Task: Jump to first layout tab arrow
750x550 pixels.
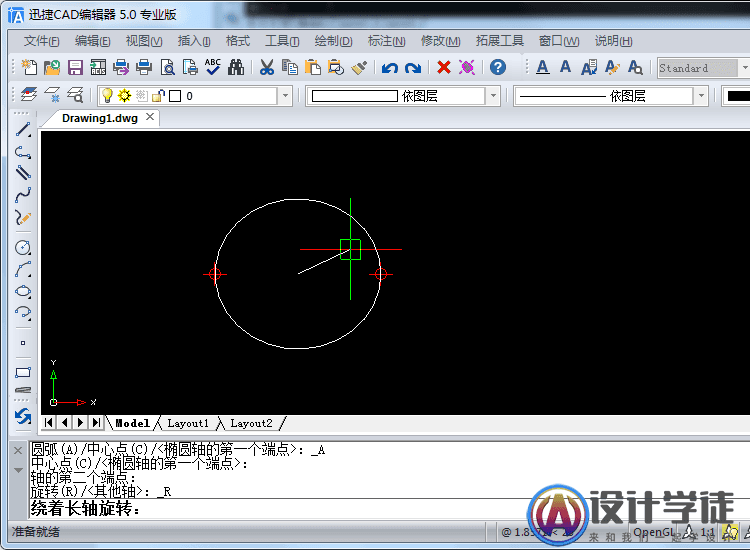Action: click(x=48, y=423)
